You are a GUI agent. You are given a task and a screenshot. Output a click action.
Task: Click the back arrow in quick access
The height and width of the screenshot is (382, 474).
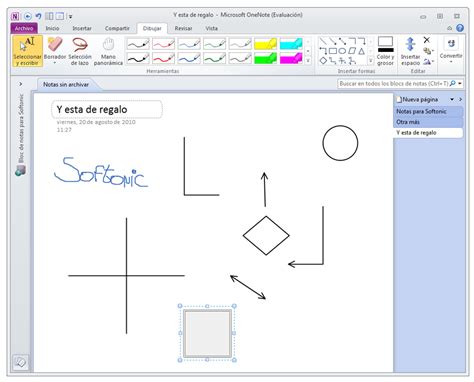pyautogui.click(x=28, y=16)
